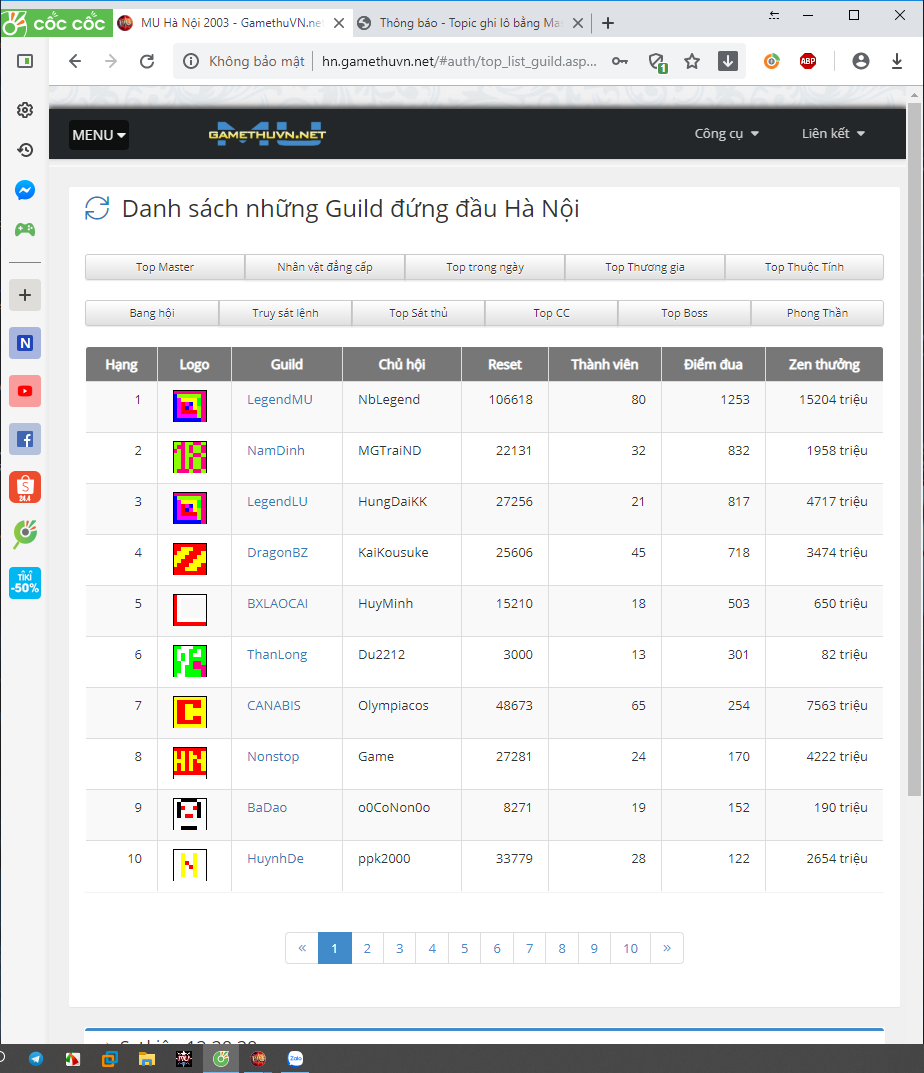The width and height of the screenshot is (924, 1073).
Task: Add a new sidebar shortcut with the plus icon
Action: pos(25,295)
